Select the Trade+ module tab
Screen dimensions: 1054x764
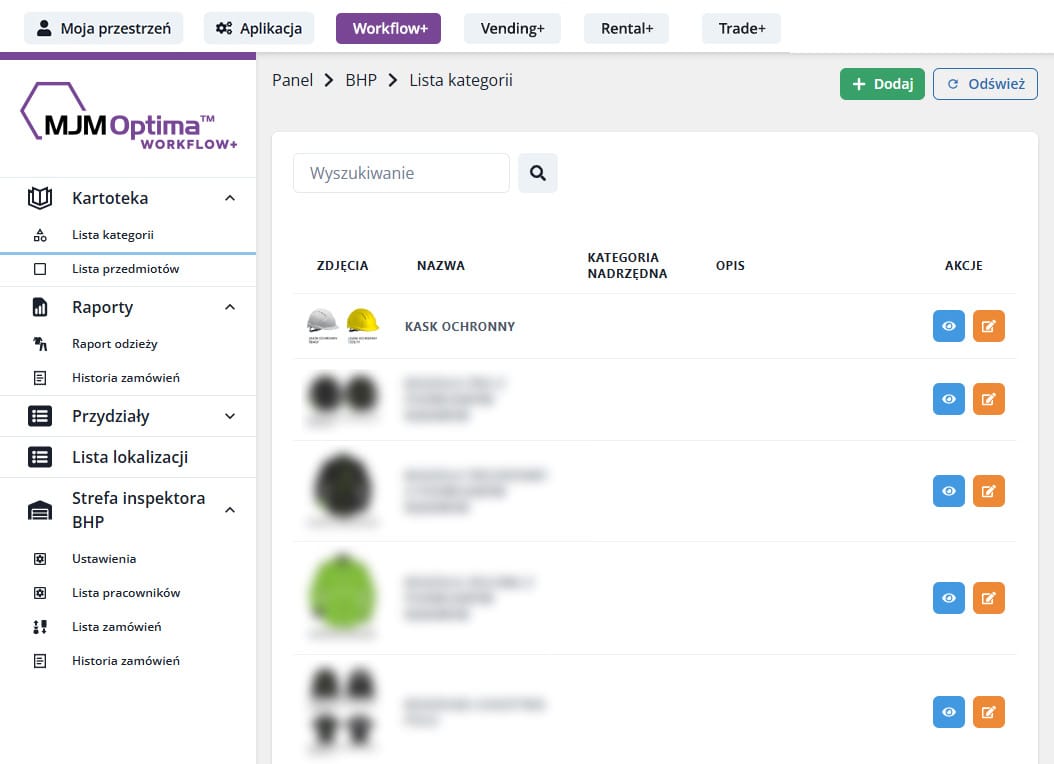tap(741, 28)
